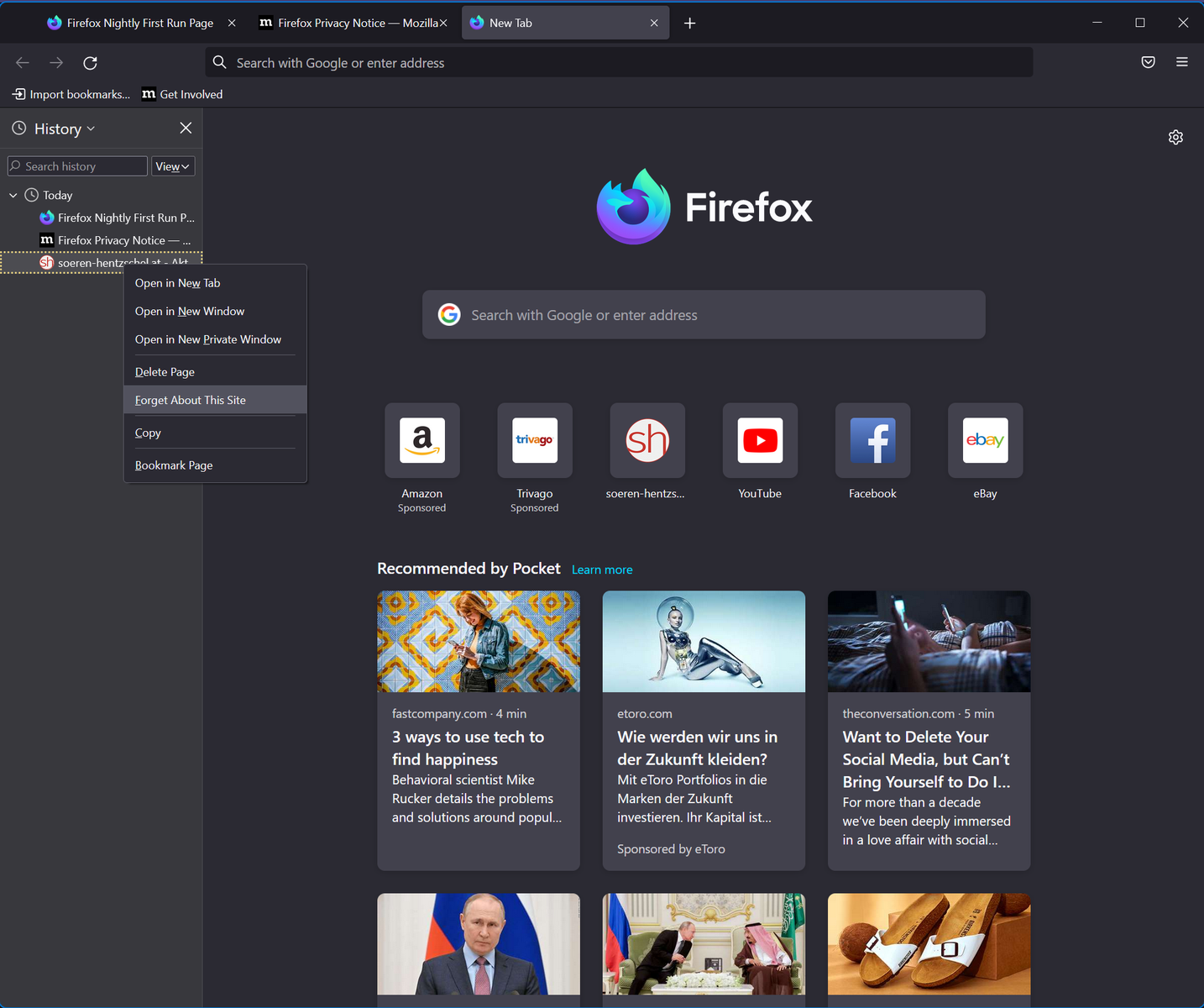Click the Amazon sponsored shortcut
Image resolution: width=1204 pixels, height=1008 pixels.
[422, 441]
